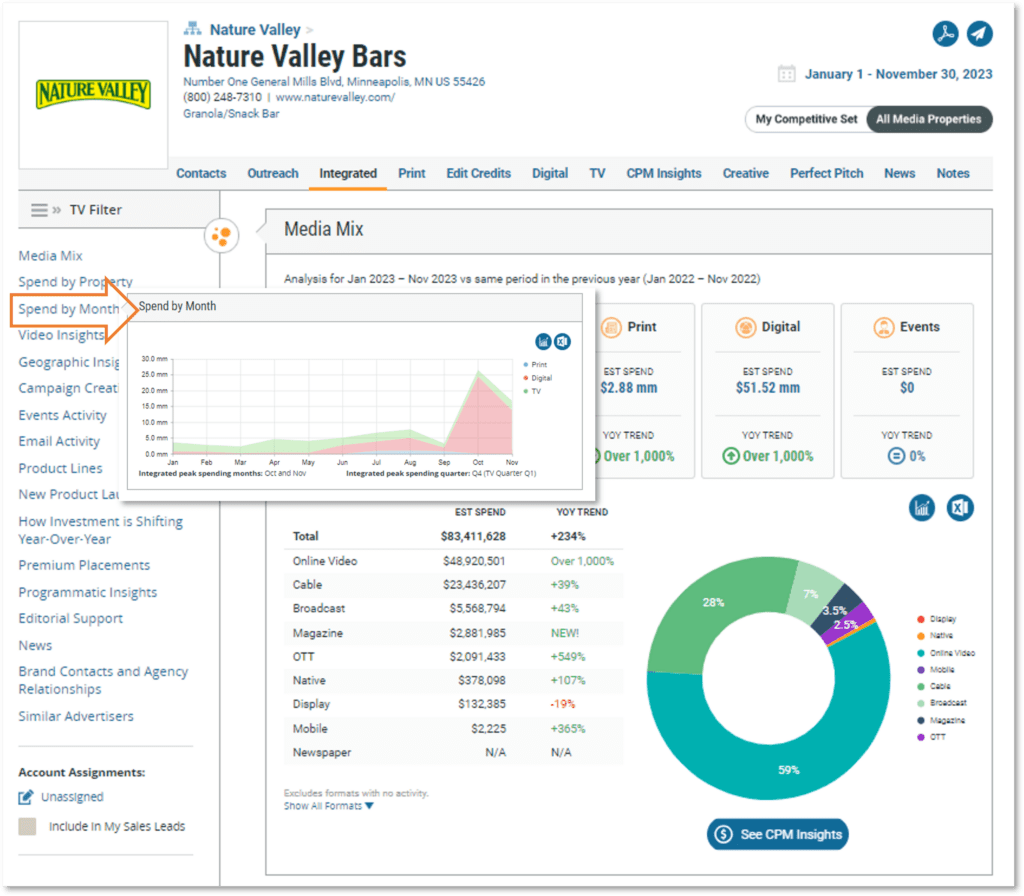Click Magazine NEW! trend value
Screen dimensions: 1024x896
point(564,633)
